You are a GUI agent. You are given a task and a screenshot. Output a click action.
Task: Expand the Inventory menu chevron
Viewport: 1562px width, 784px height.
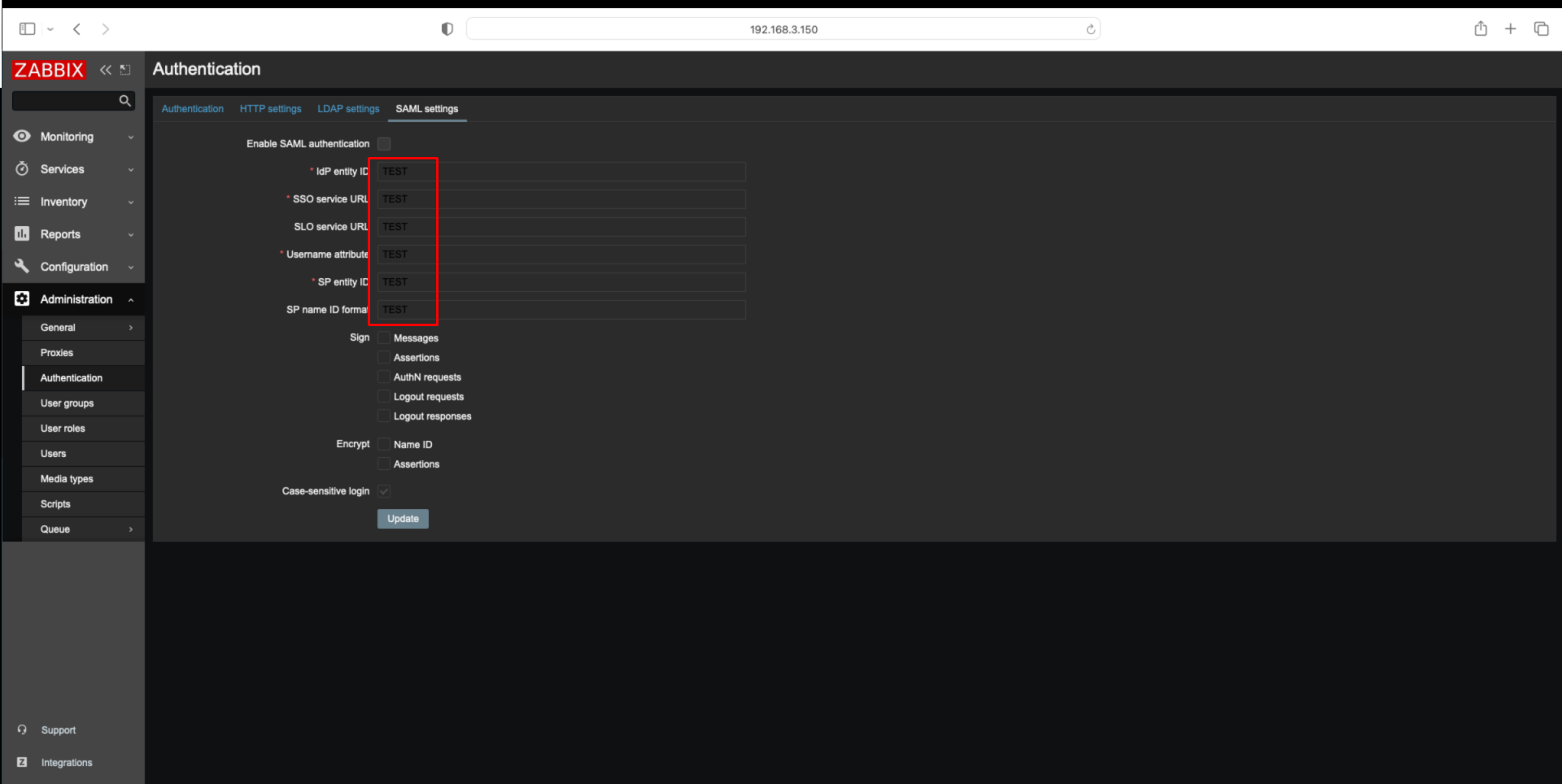[131, 203]
